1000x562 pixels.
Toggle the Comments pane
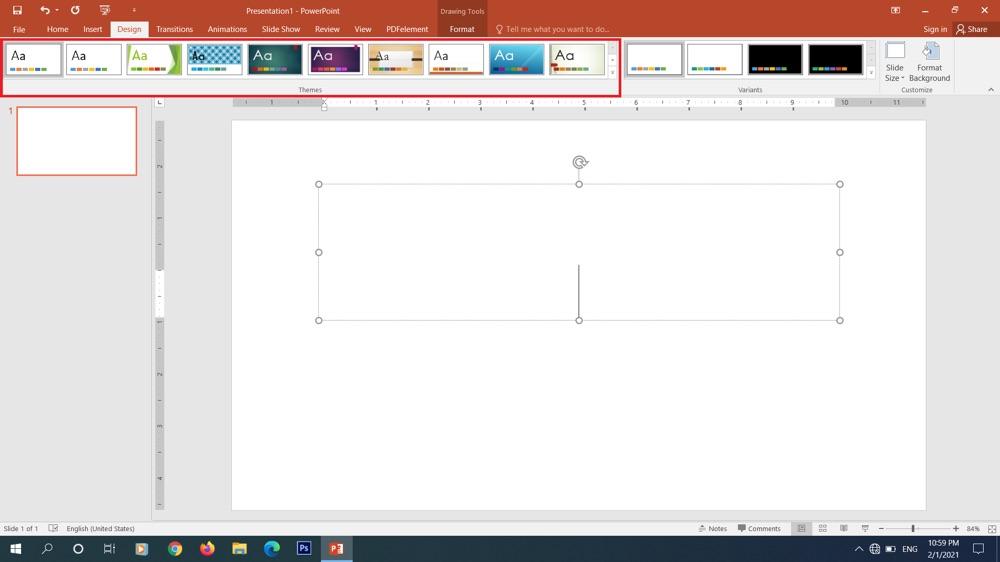tap(759, 528)
